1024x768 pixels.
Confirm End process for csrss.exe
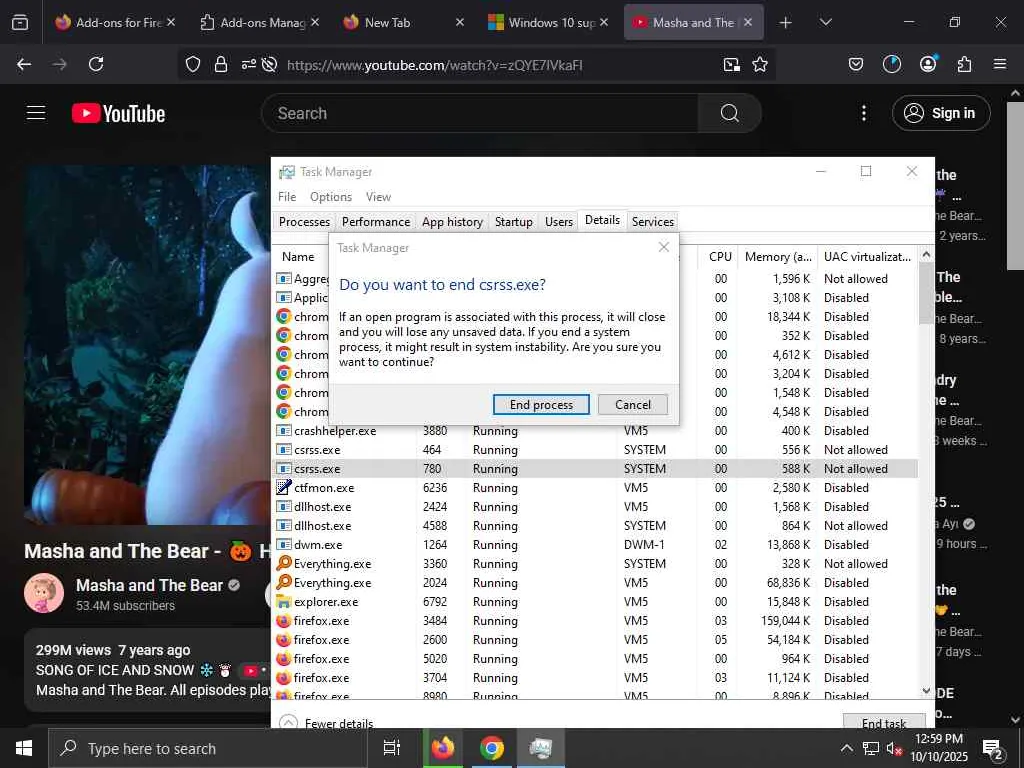click(541, 404)
